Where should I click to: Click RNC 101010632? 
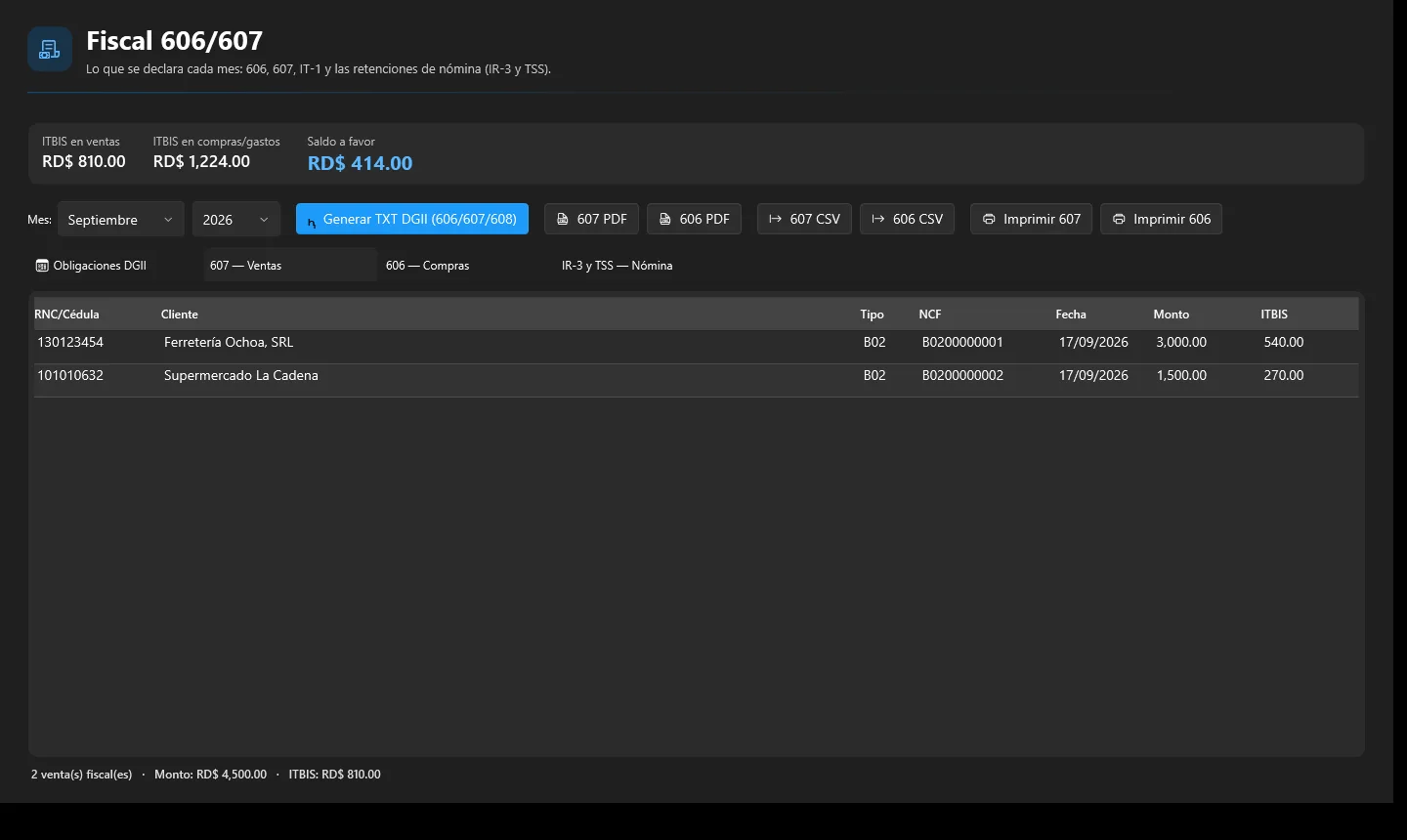point(70,376)
